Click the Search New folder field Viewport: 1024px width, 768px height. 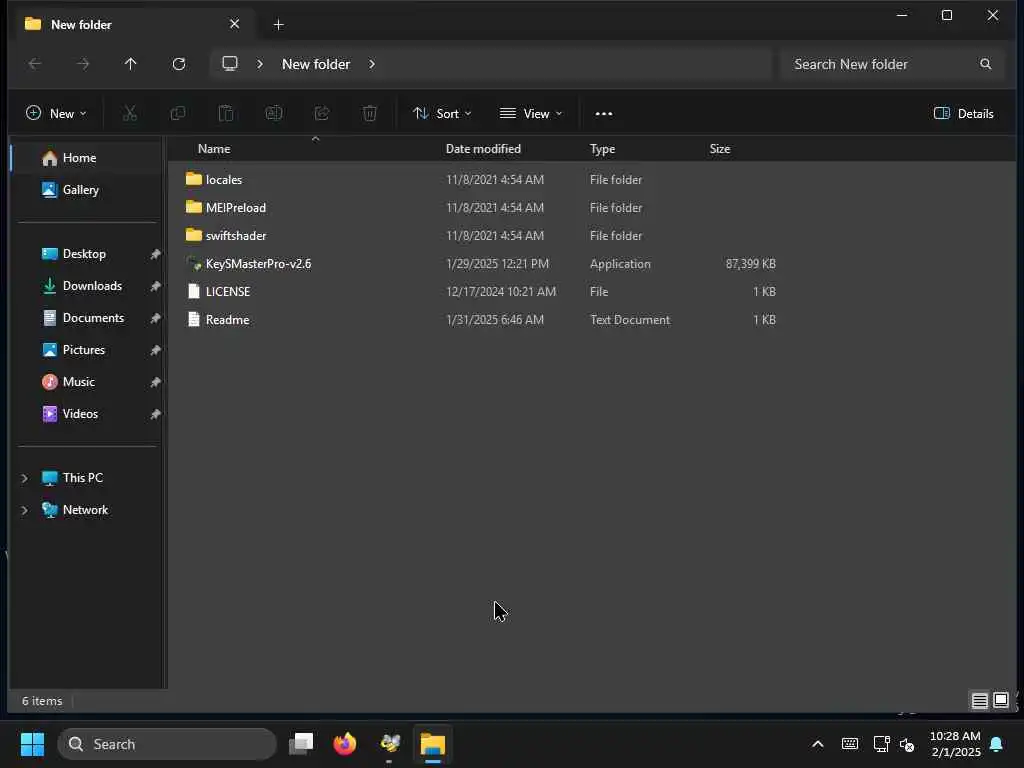[x=892, y=64]
